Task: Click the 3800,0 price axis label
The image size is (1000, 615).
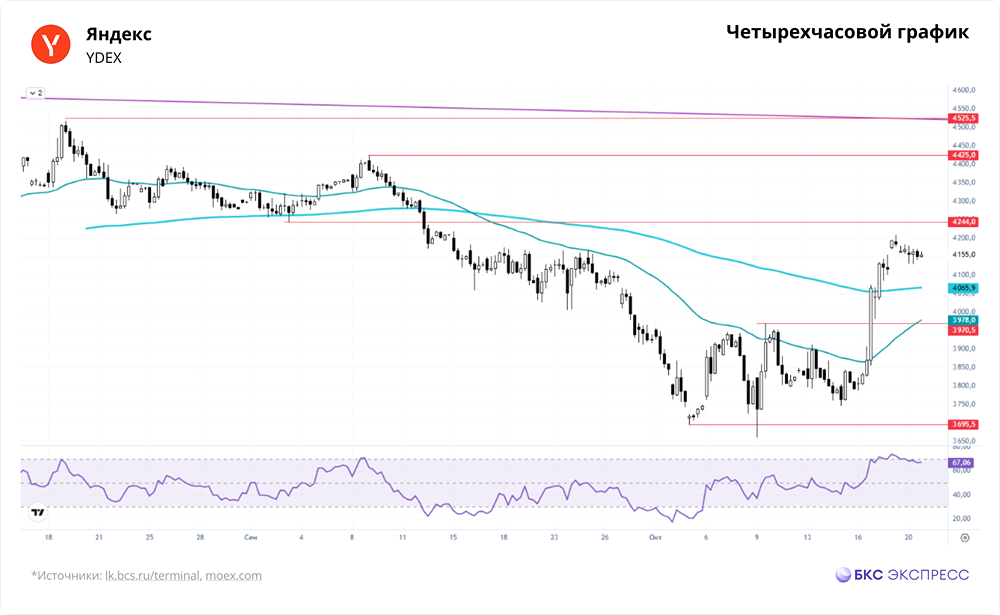Action: (964, 386)
